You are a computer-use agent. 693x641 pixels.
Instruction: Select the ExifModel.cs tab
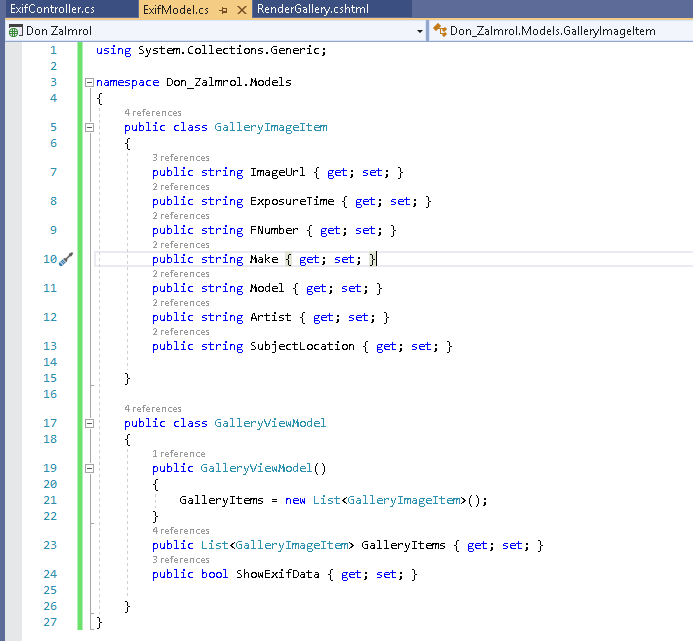coord(176,9)
